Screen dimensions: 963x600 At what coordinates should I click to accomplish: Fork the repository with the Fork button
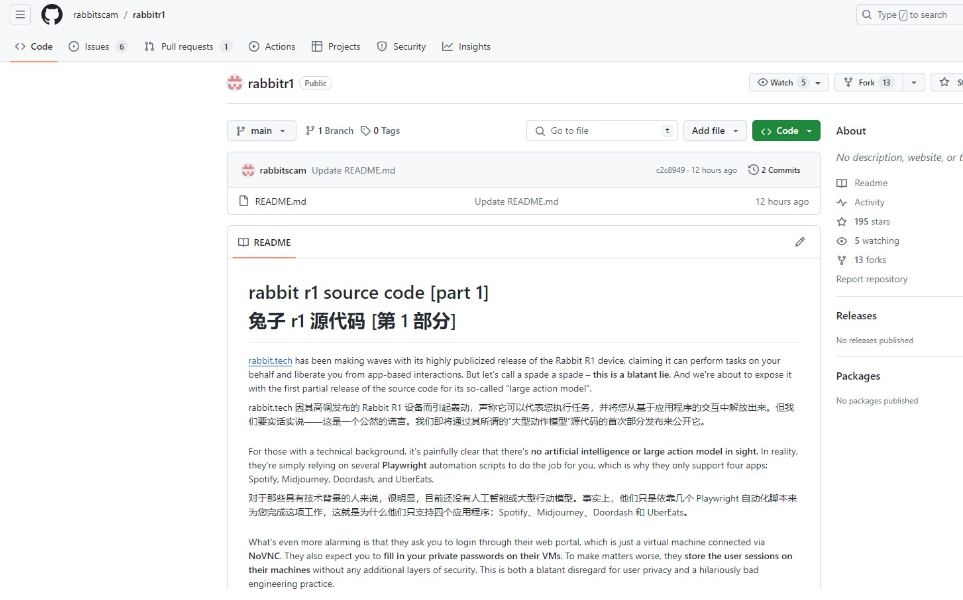(x=868, y=82)
